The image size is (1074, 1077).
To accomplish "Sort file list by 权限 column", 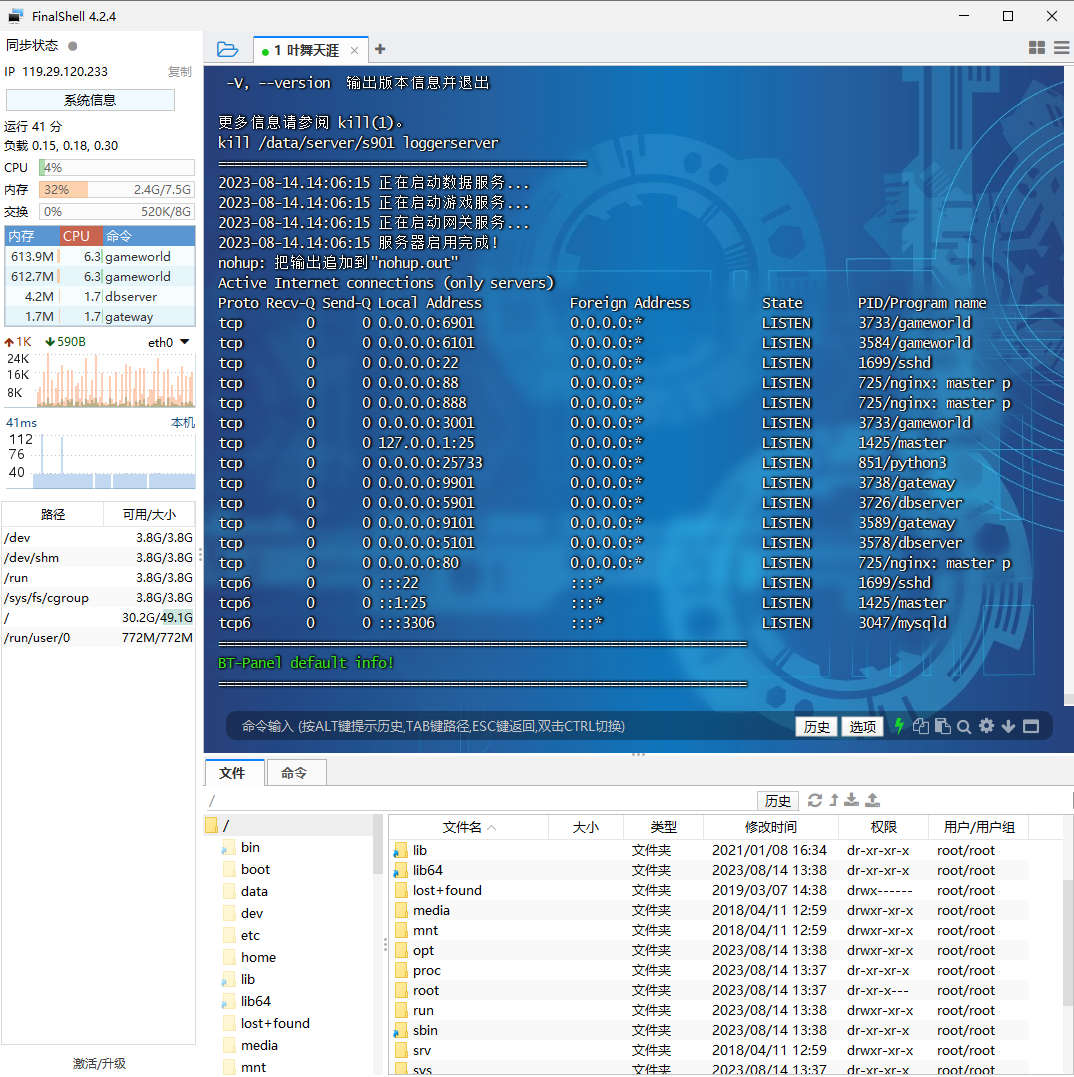I will [x=883, y=827].
